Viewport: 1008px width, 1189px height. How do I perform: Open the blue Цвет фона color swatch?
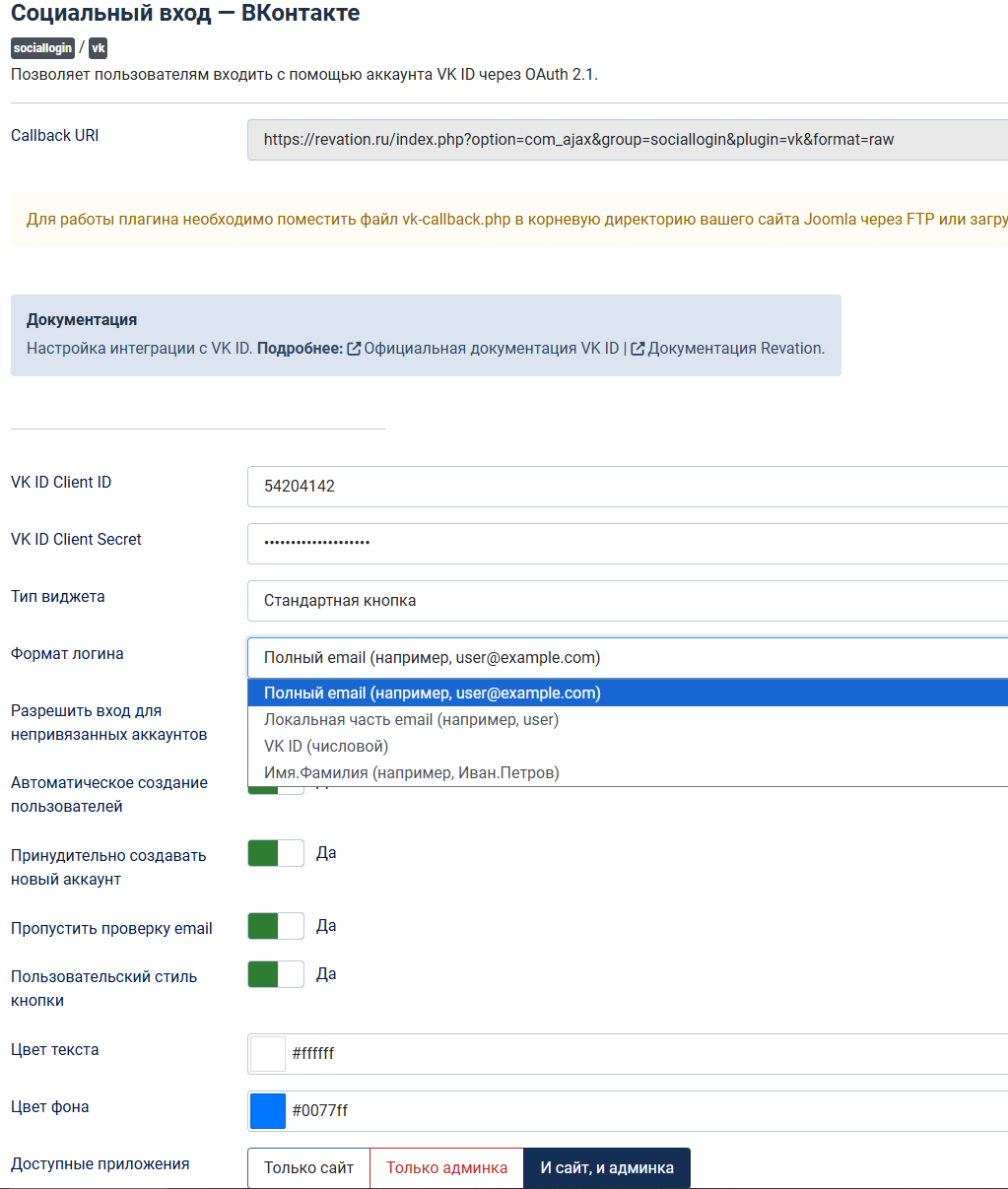click(268, 1111)
